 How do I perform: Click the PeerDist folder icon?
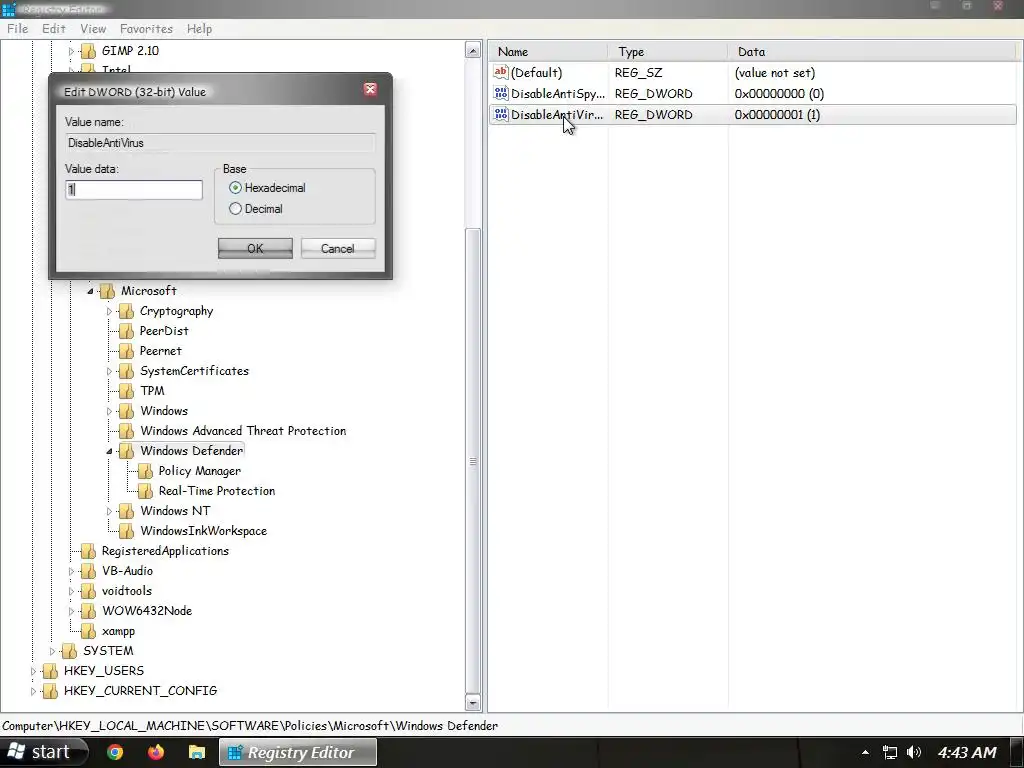coord(126,331)
